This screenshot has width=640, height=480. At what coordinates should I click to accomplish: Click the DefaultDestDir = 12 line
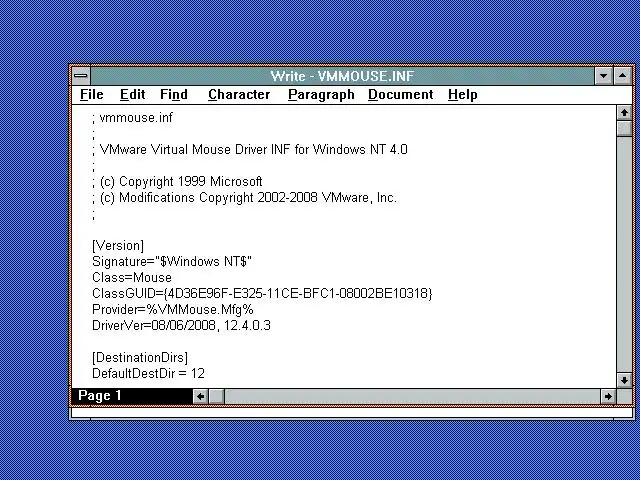[148, 373]
